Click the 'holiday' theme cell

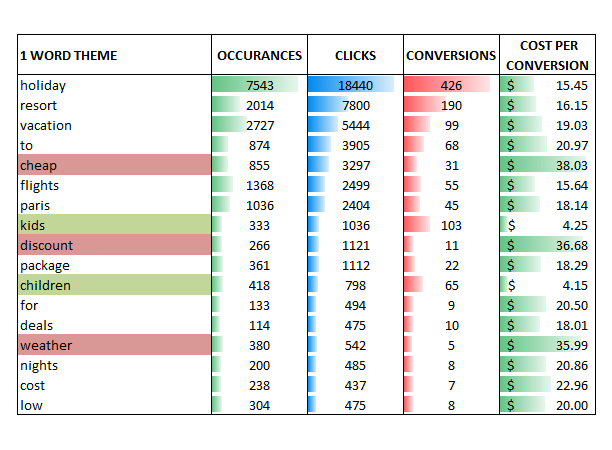point(113,85)
